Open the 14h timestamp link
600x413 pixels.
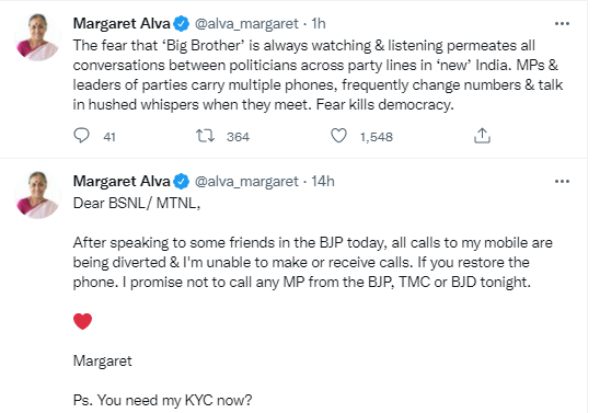tap(321, 181)
